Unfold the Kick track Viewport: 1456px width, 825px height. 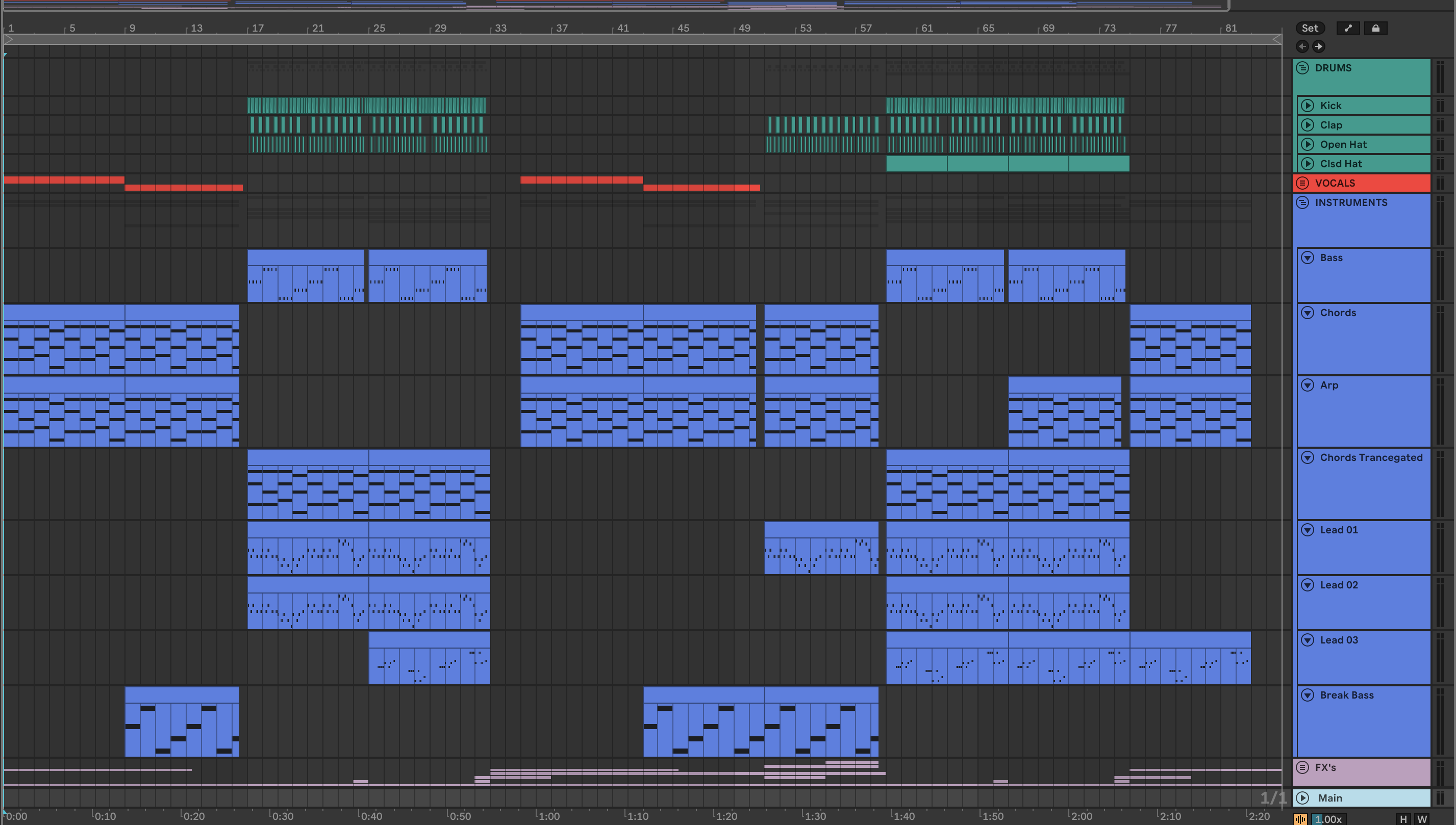click(x=1308, y=106)
